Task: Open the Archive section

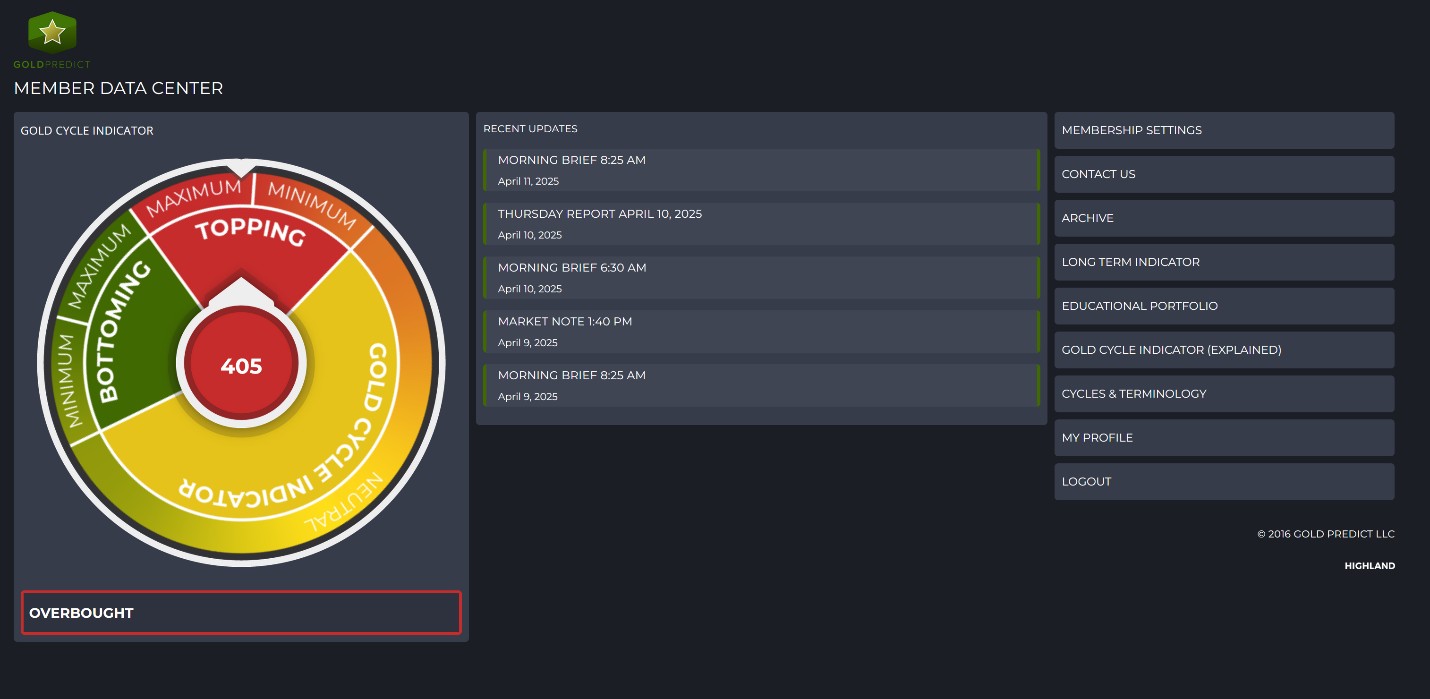Action: [1223, 218]
